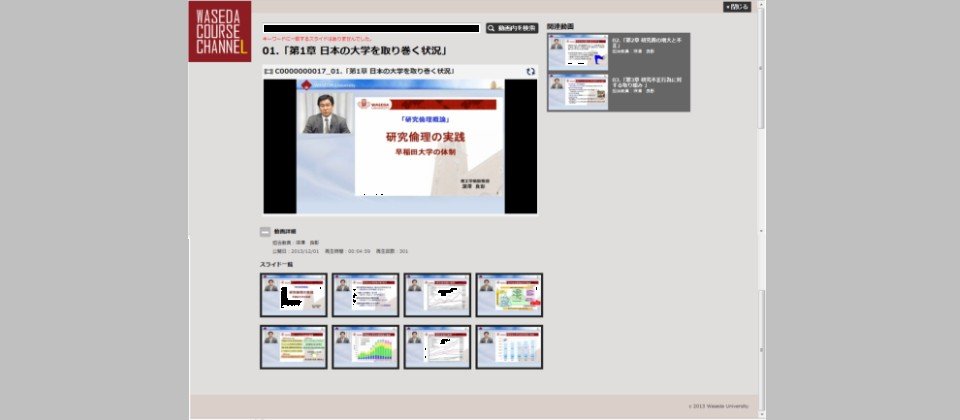Screen dimensions: 960x420
Task: Click the main video player area
Action: pyautogui.click(x=400, y=145)
